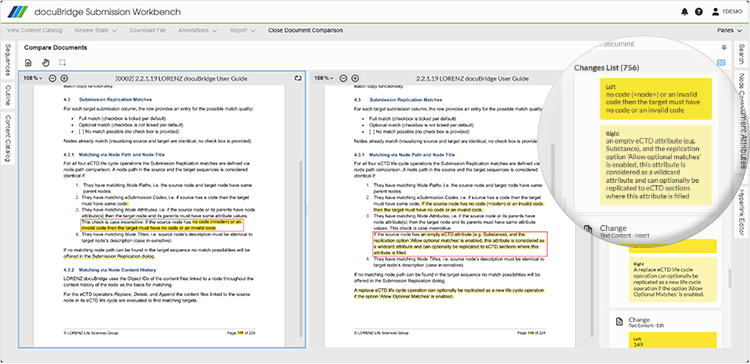The image size is (750, 364).
Task: Click the sync scrolling icon in left document header
Action: point(298,78)
